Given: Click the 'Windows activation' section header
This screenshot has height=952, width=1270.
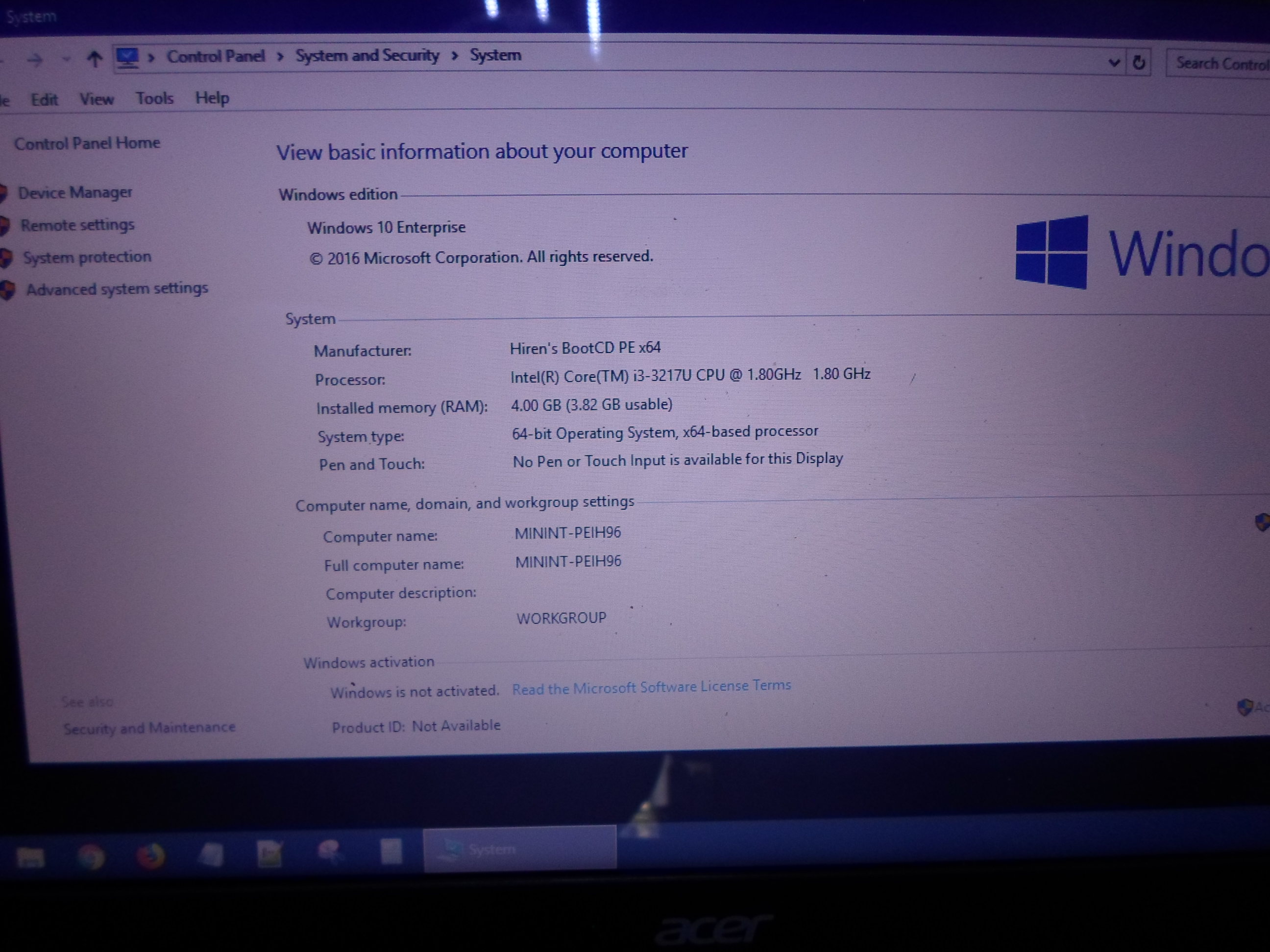Looking at the screenshot, I should [x=368, y=662].
